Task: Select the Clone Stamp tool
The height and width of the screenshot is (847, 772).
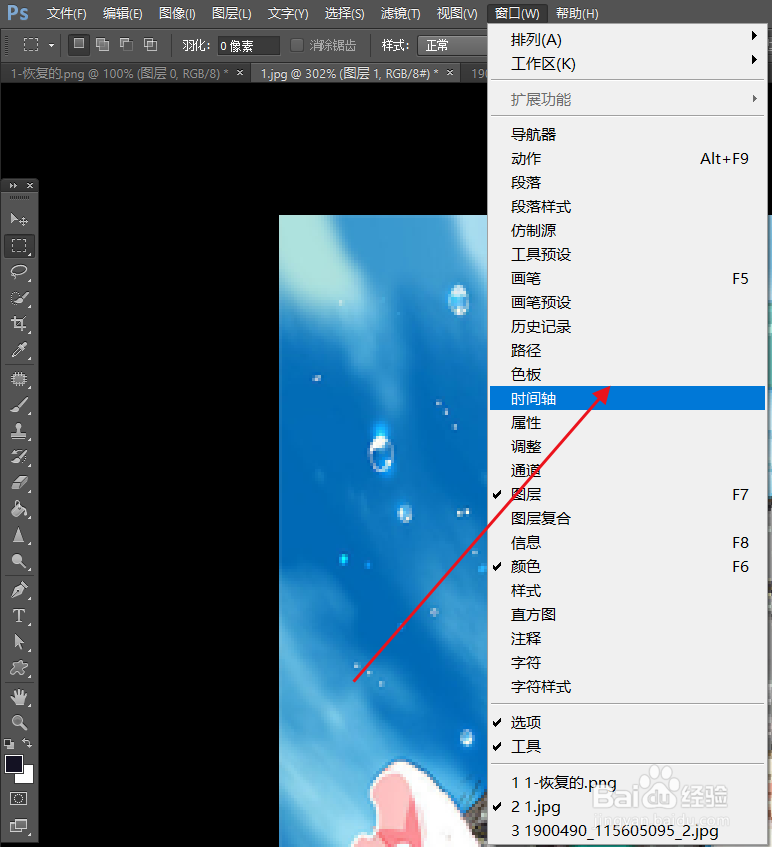Action: coord(19,431)
